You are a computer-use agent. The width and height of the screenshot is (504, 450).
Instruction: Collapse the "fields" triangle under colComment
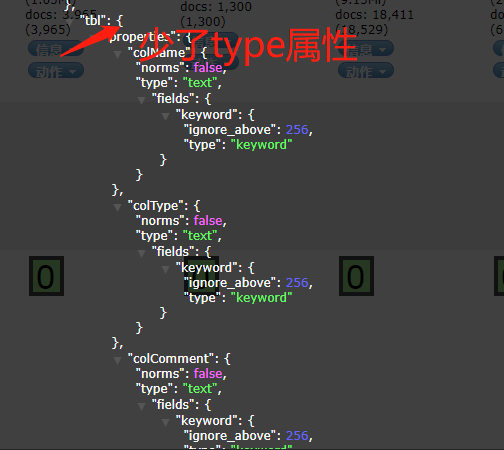pyautogui.click(x=141, y=406)
